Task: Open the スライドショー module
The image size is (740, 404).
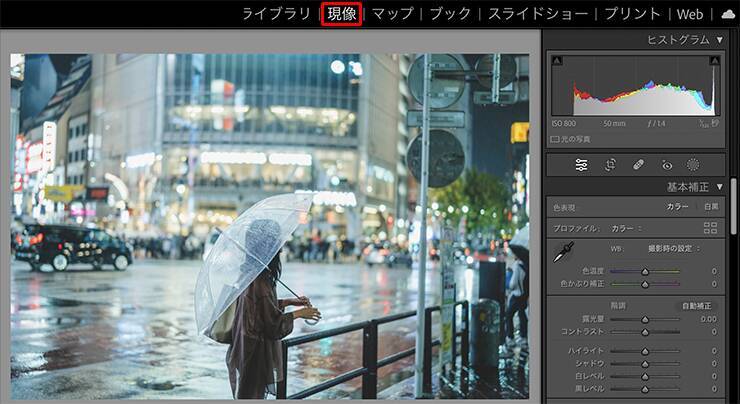Action: (x=540, y=14)
